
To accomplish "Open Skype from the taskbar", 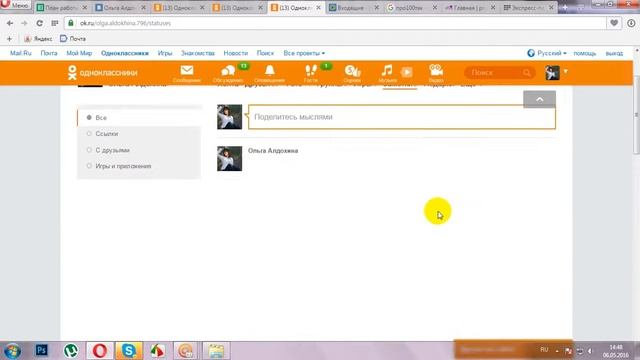I will coord(129,351).
